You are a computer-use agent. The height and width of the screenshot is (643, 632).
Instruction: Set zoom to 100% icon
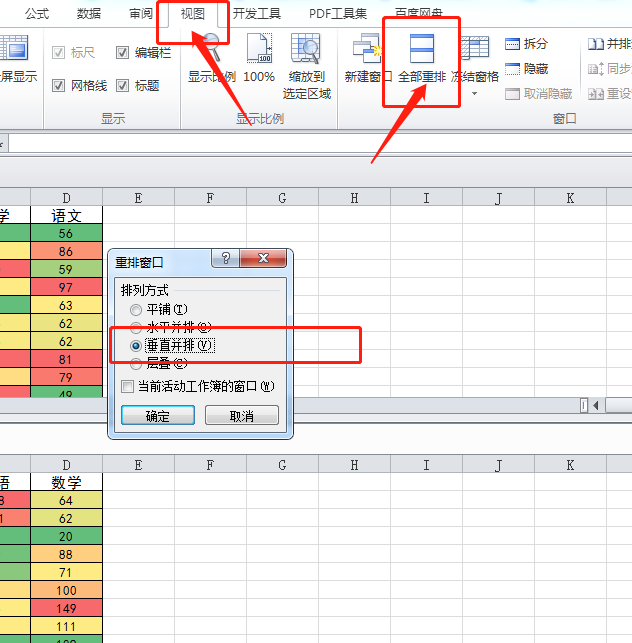259,48
